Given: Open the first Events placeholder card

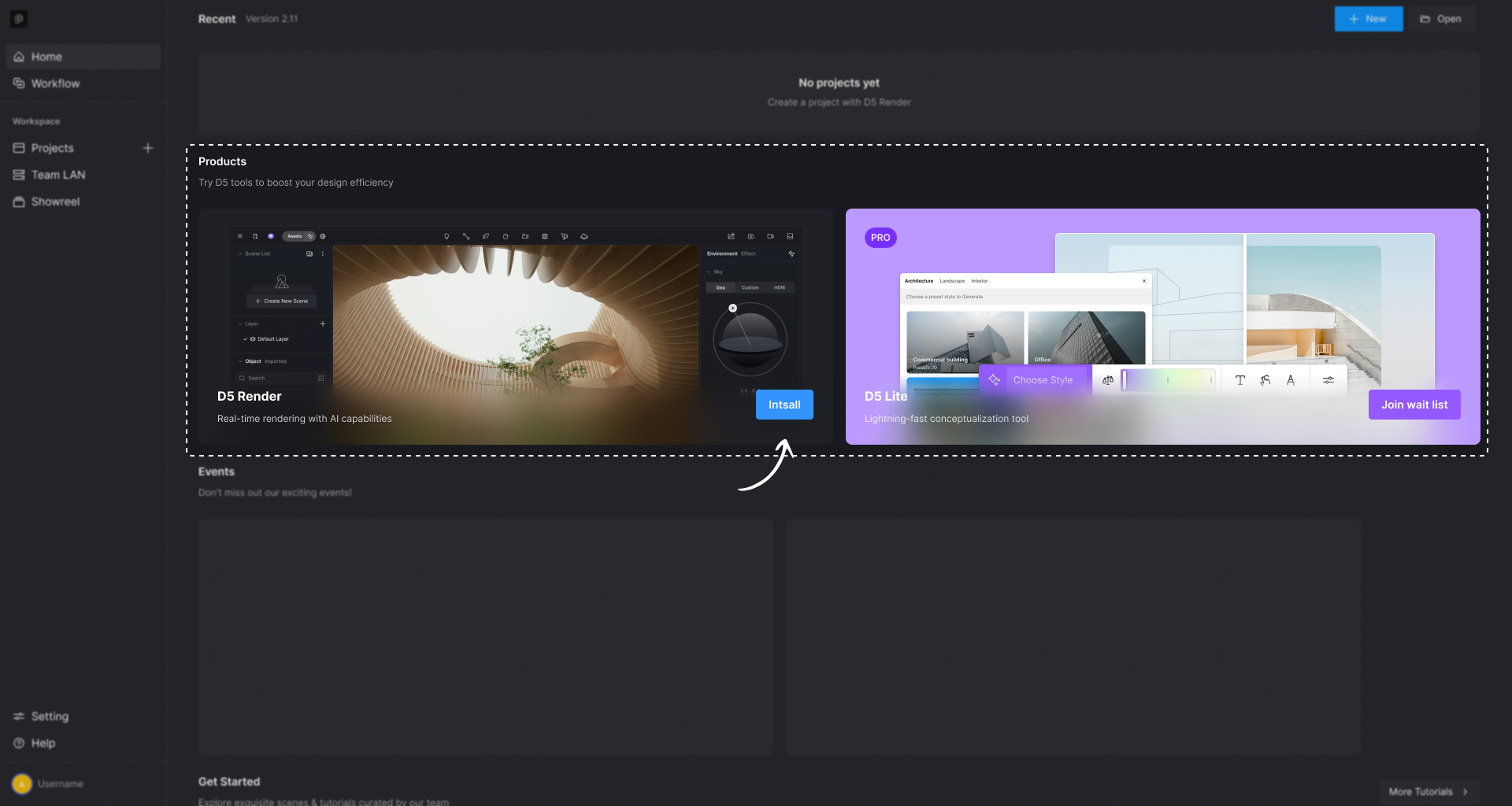Looking at the screenshot, I should point(486,637).
